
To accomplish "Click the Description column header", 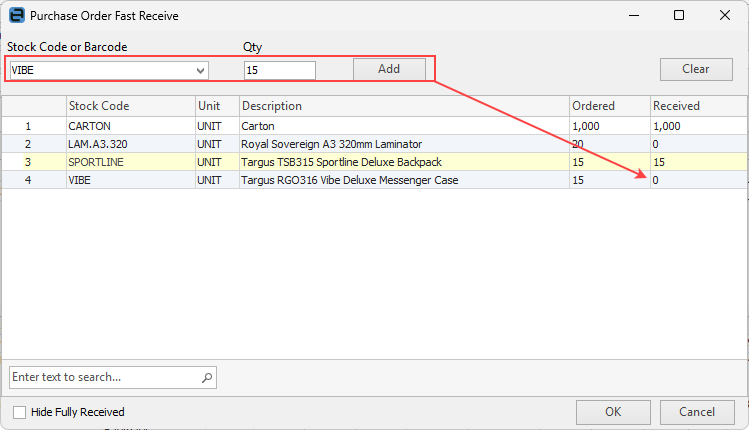I will pyautogui.click(x=403, y=106).
